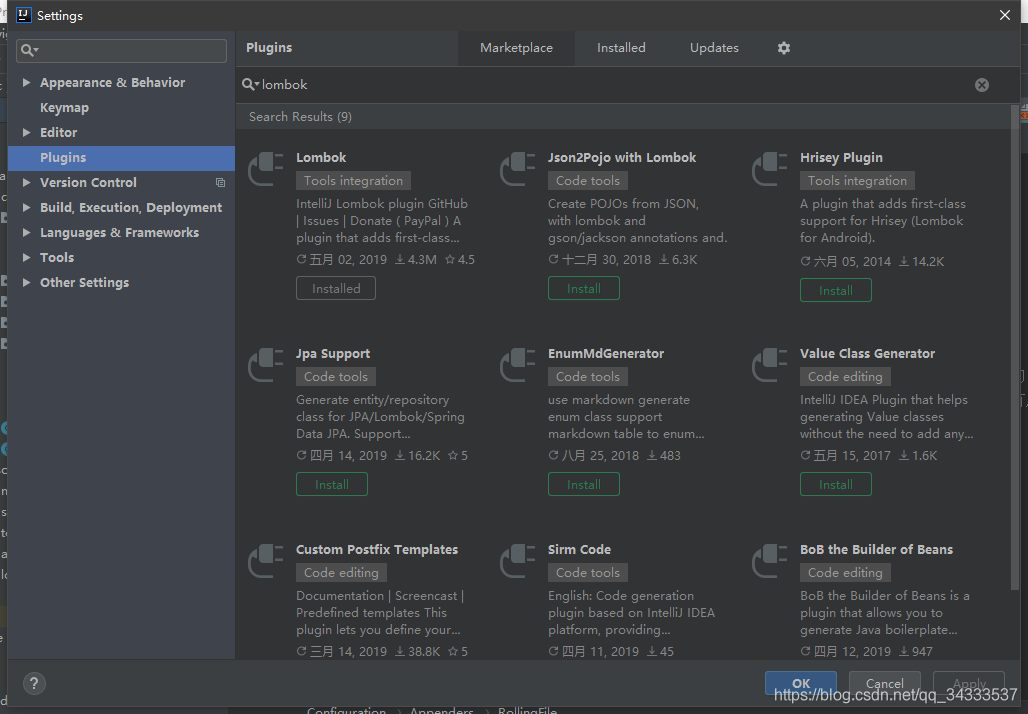Expand the Editor settings section
This screenshot has height=714, width=1028.
coord(26,132)
